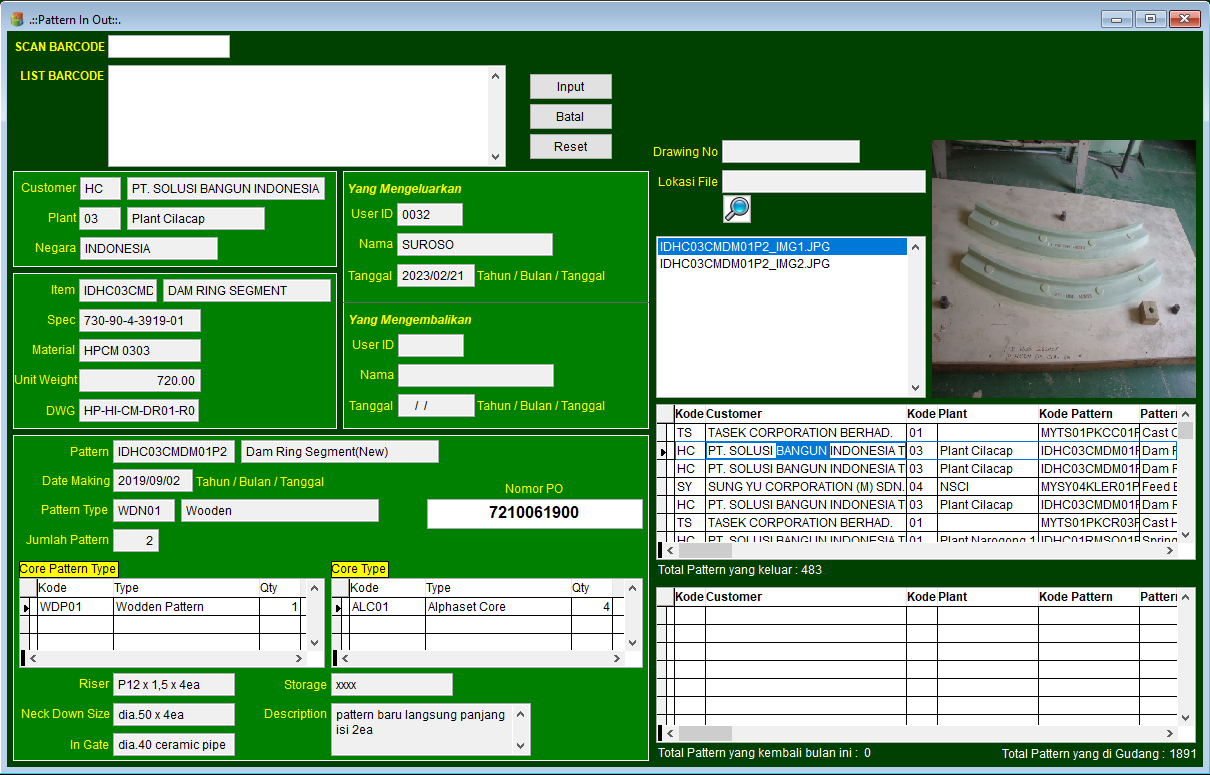
Task: Select the TASEK CORPORATION BERHAD first row
Action: (x=800, y=433)
